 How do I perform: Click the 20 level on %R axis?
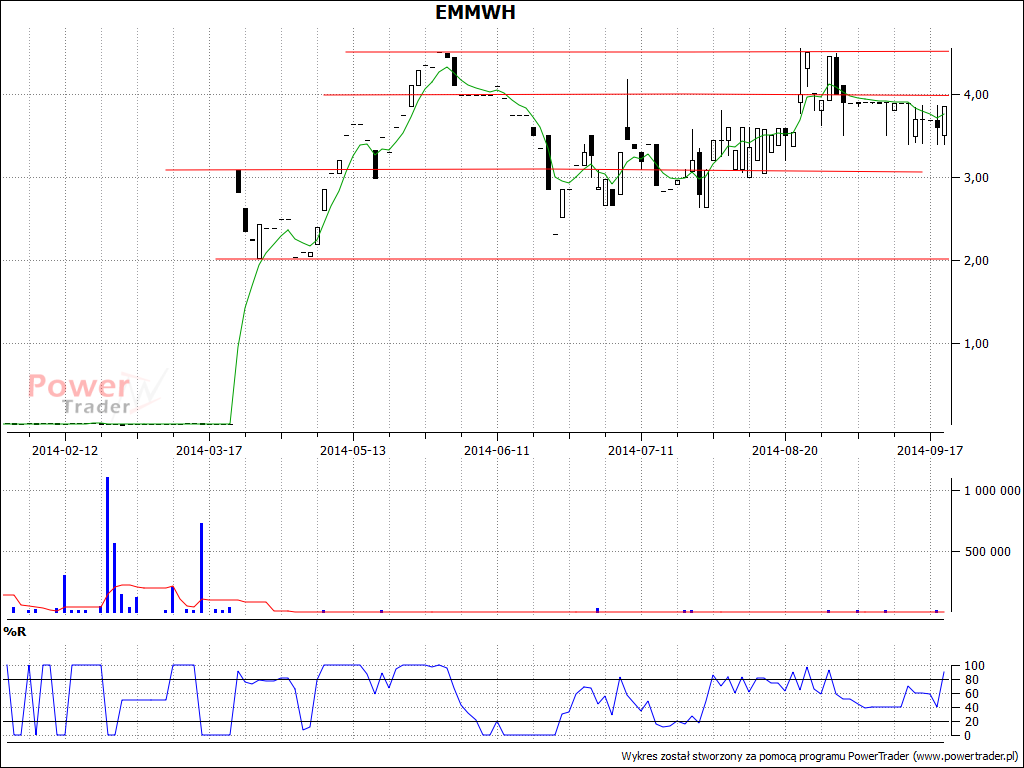click(x=971, y=722)
